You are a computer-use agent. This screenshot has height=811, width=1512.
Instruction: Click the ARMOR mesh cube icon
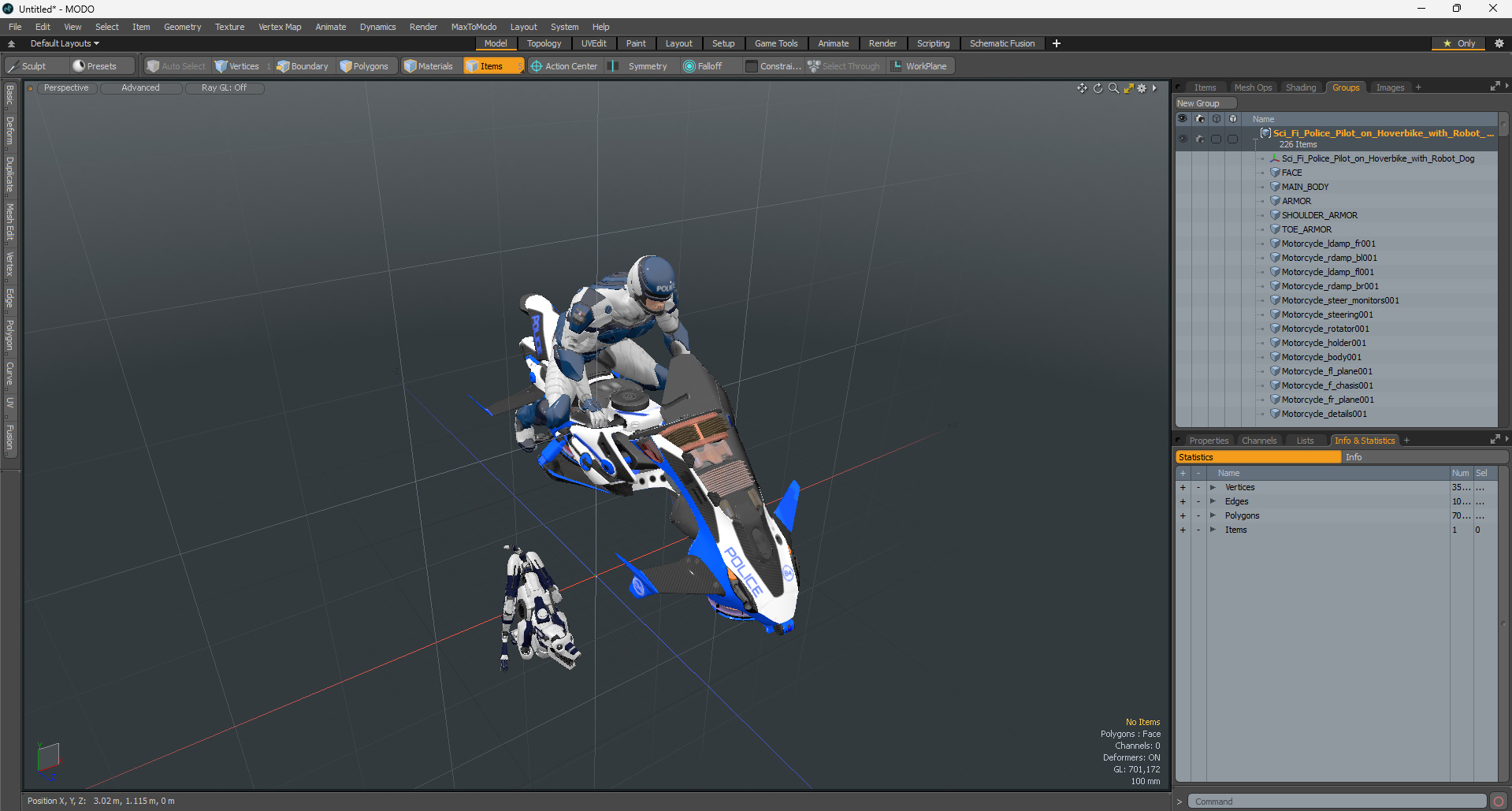[x=1275, y=201]
